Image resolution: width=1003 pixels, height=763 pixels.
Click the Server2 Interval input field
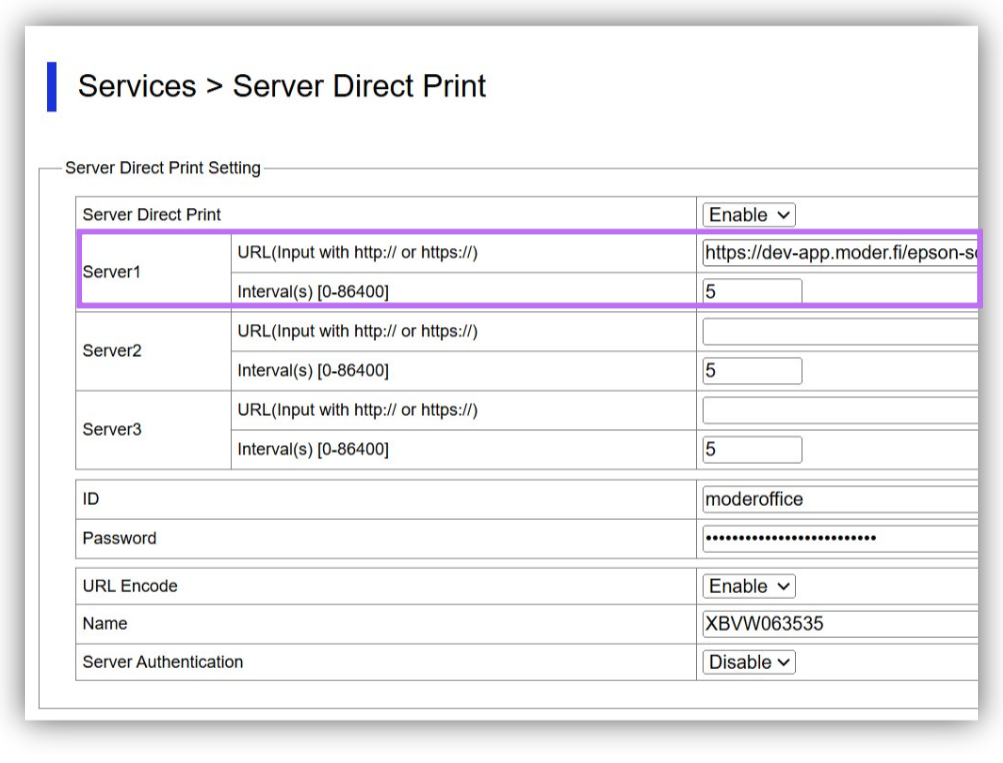coord(752,371)
